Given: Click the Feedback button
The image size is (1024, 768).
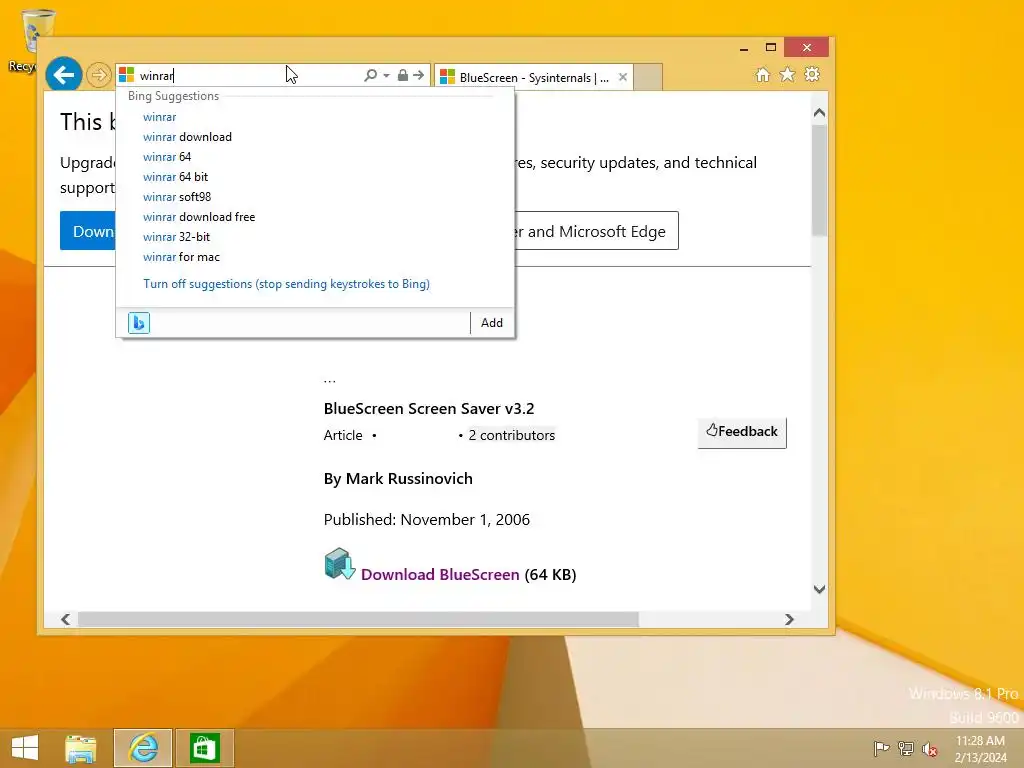Looking at the screenshot, I should [x=742, y=432].
